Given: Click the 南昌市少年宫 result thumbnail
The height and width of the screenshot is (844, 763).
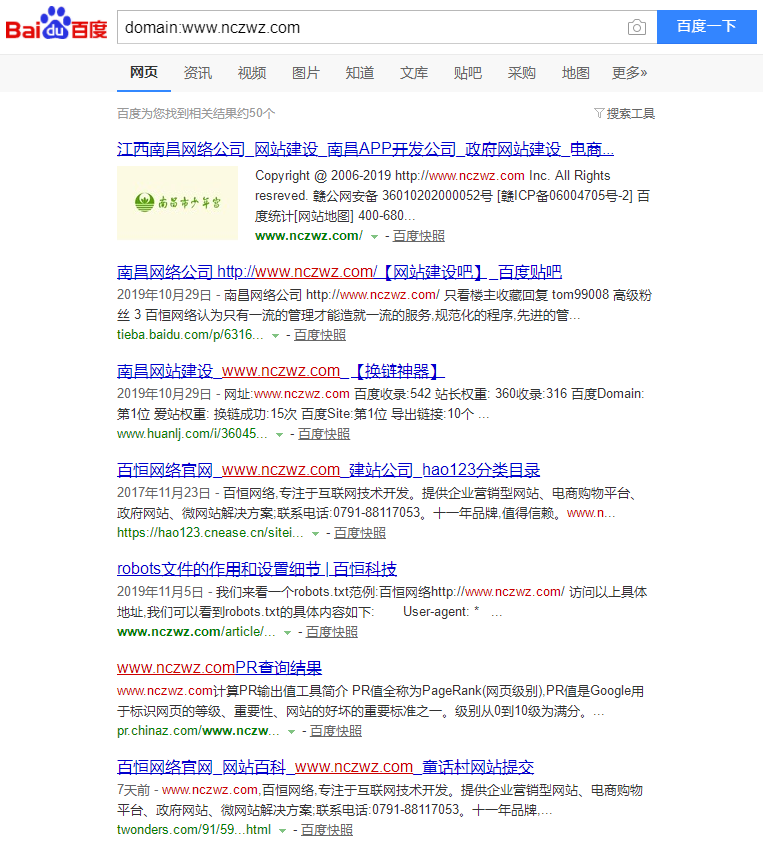Looking at the screenshot, I should tap(178, 203).
